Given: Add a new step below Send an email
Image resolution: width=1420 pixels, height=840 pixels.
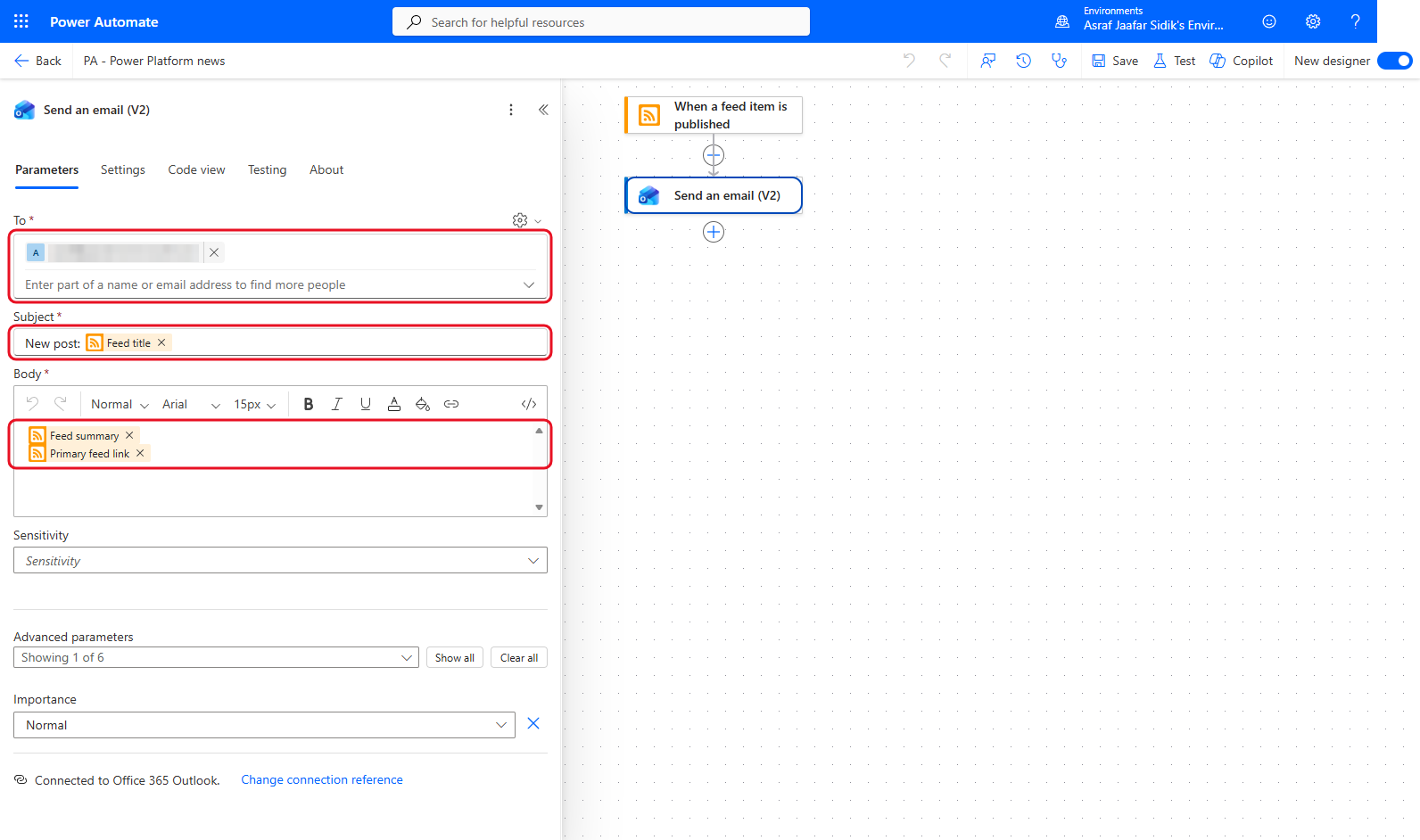Looking at the screenshot, I should click(x=714, y=232).
